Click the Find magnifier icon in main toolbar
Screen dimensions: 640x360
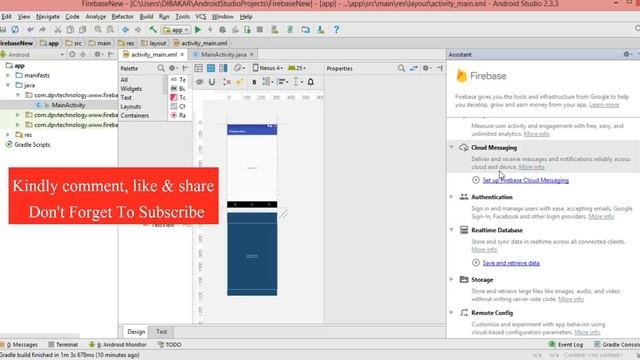pyautogui.click(x=98, y=30)
